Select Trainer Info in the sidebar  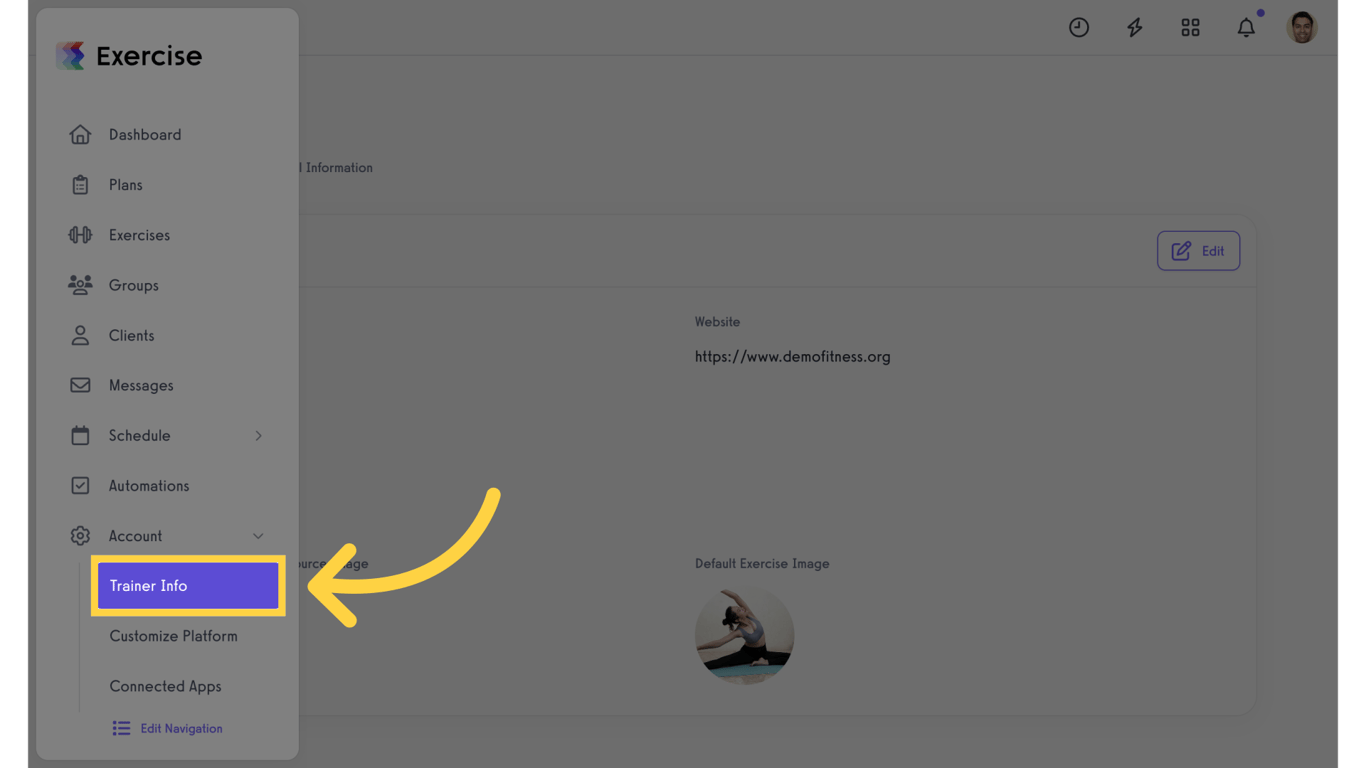point(188,586)
